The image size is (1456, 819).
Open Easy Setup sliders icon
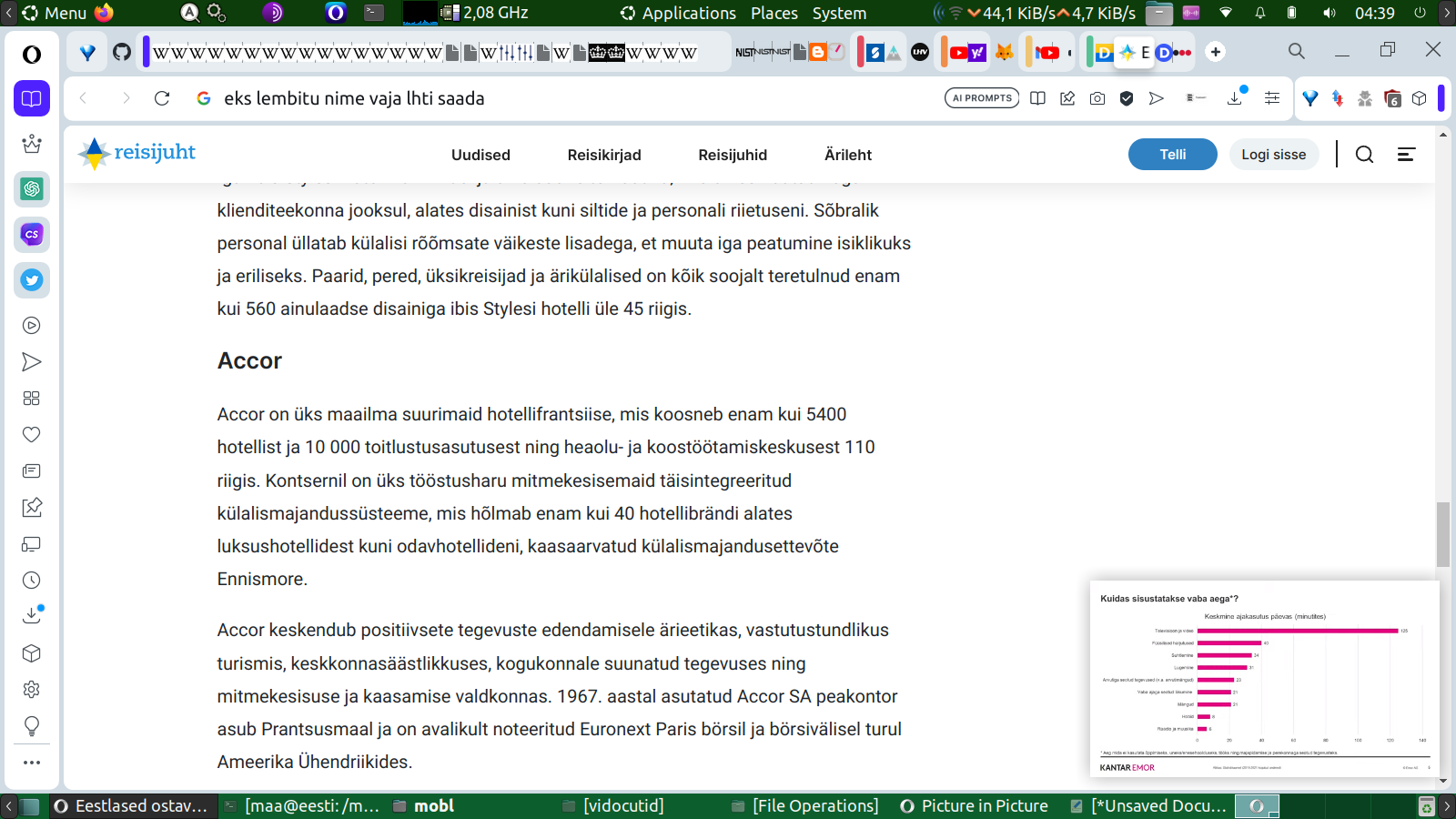(x=1272, y=98)
